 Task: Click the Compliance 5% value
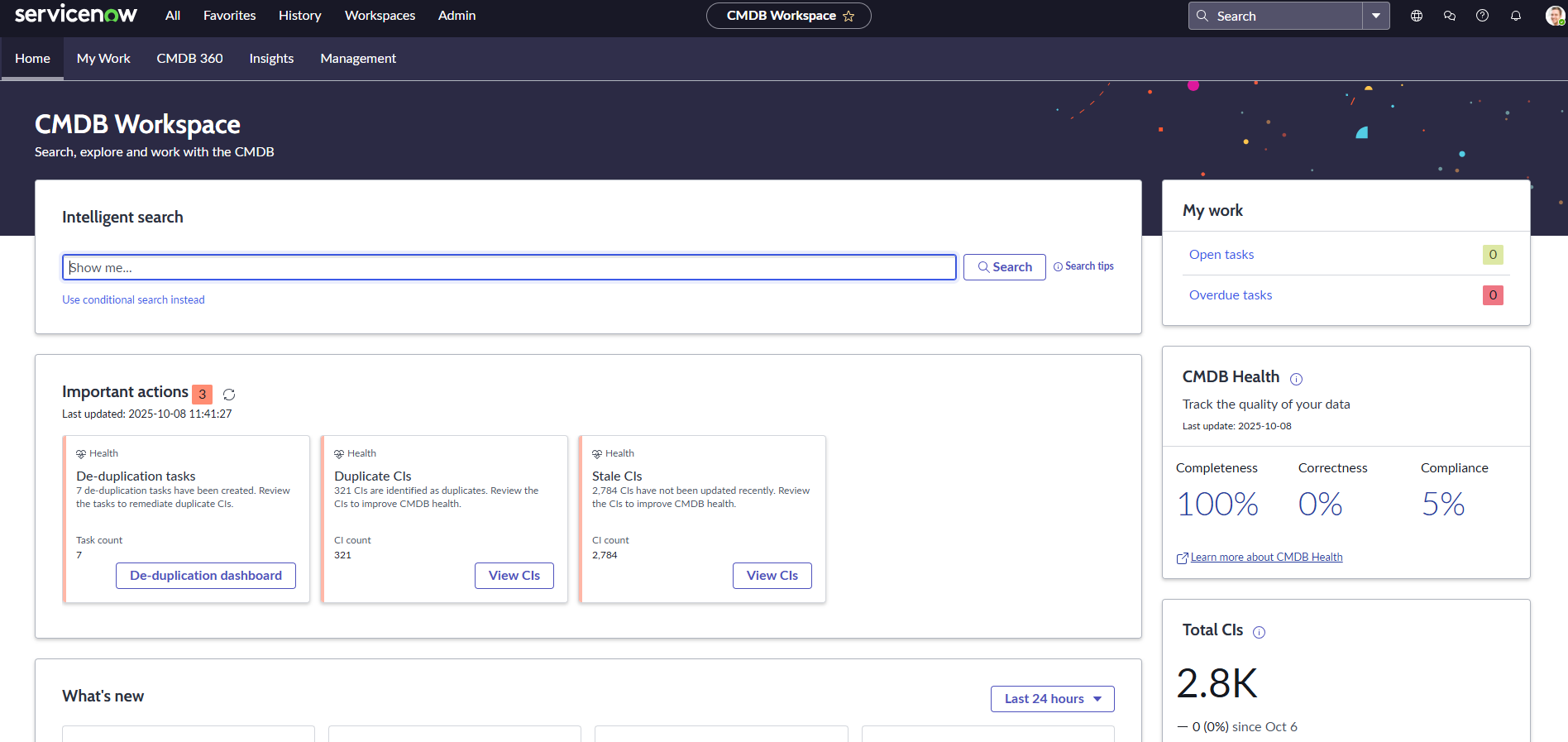[1443, 505]
